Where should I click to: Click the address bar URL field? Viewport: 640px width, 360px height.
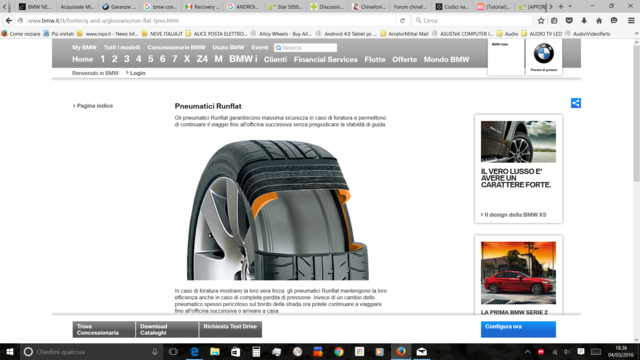pos(210,20)
